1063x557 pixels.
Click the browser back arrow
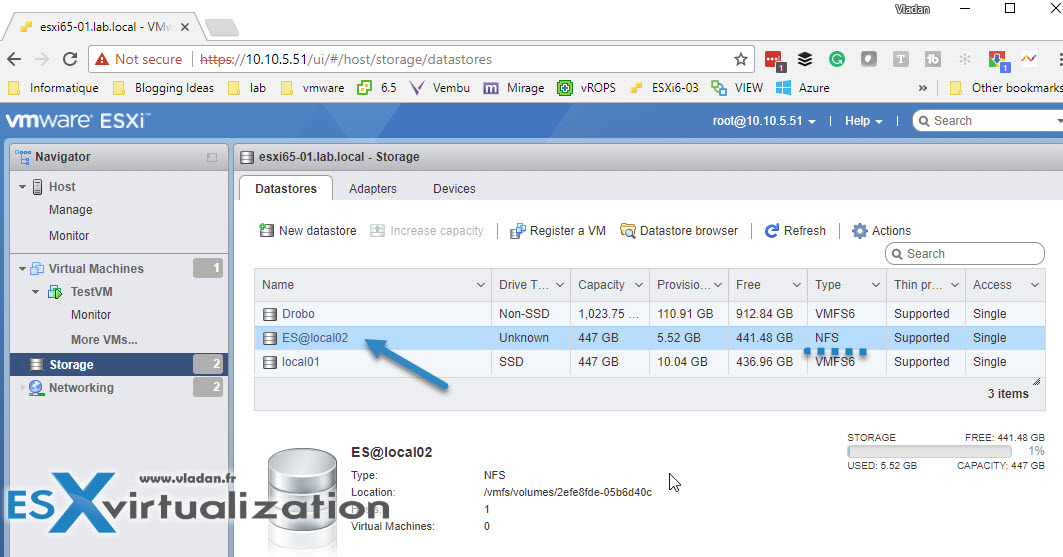(x=14, y=59)
